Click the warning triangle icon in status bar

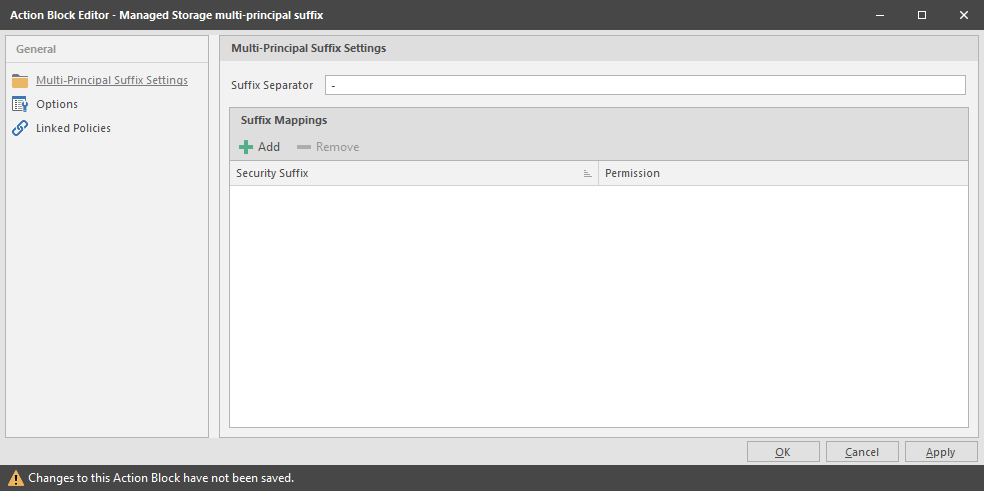(16, 478)
